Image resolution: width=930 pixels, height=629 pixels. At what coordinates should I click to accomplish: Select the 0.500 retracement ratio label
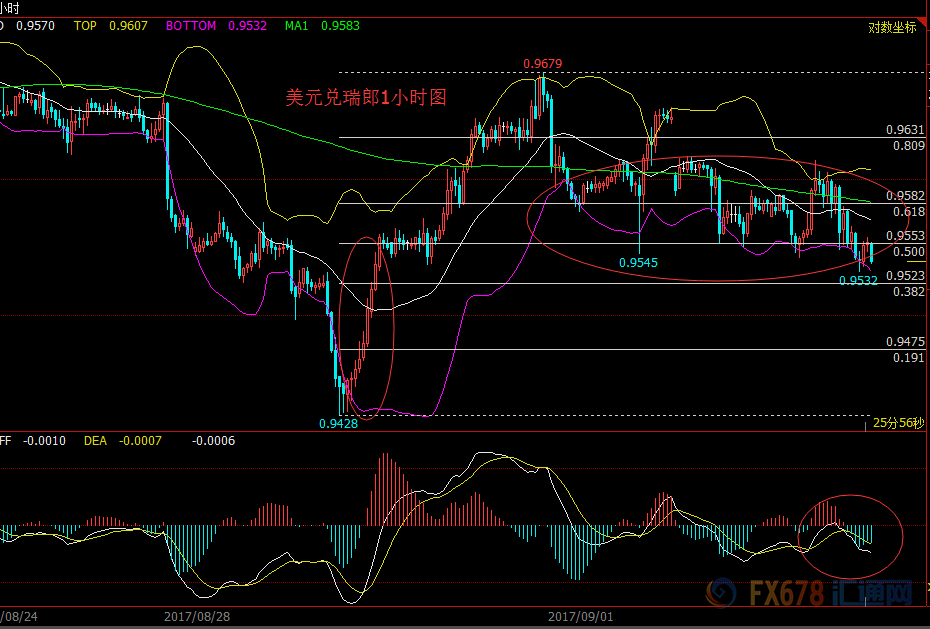909,252
